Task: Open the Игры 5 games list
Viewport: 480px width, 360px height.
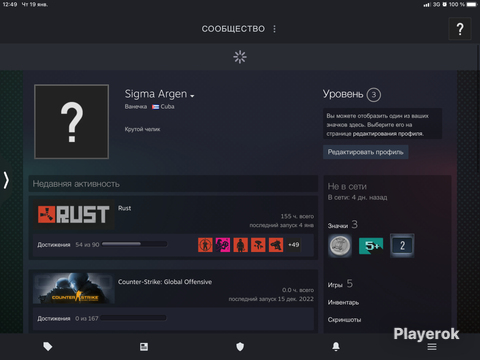Action: tap(340, 284)
